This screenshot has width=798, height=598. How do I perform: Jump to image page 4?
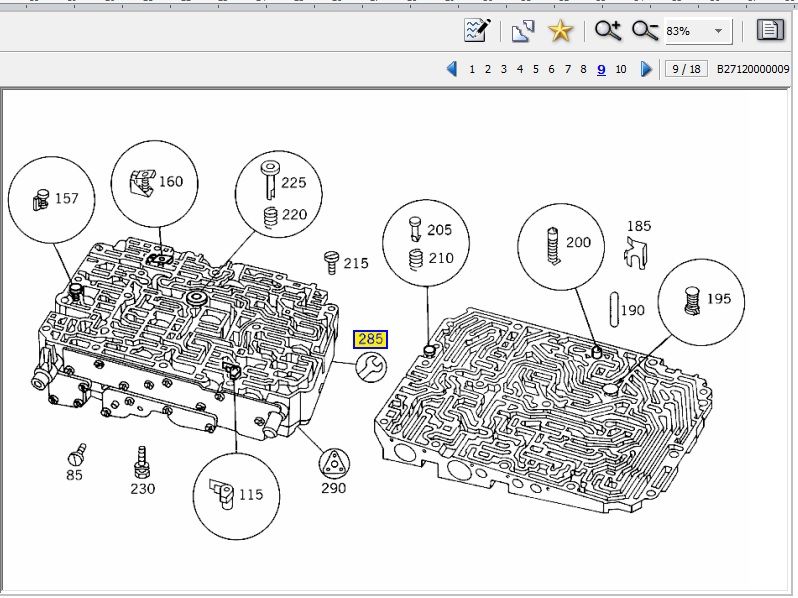pos(520,69)
